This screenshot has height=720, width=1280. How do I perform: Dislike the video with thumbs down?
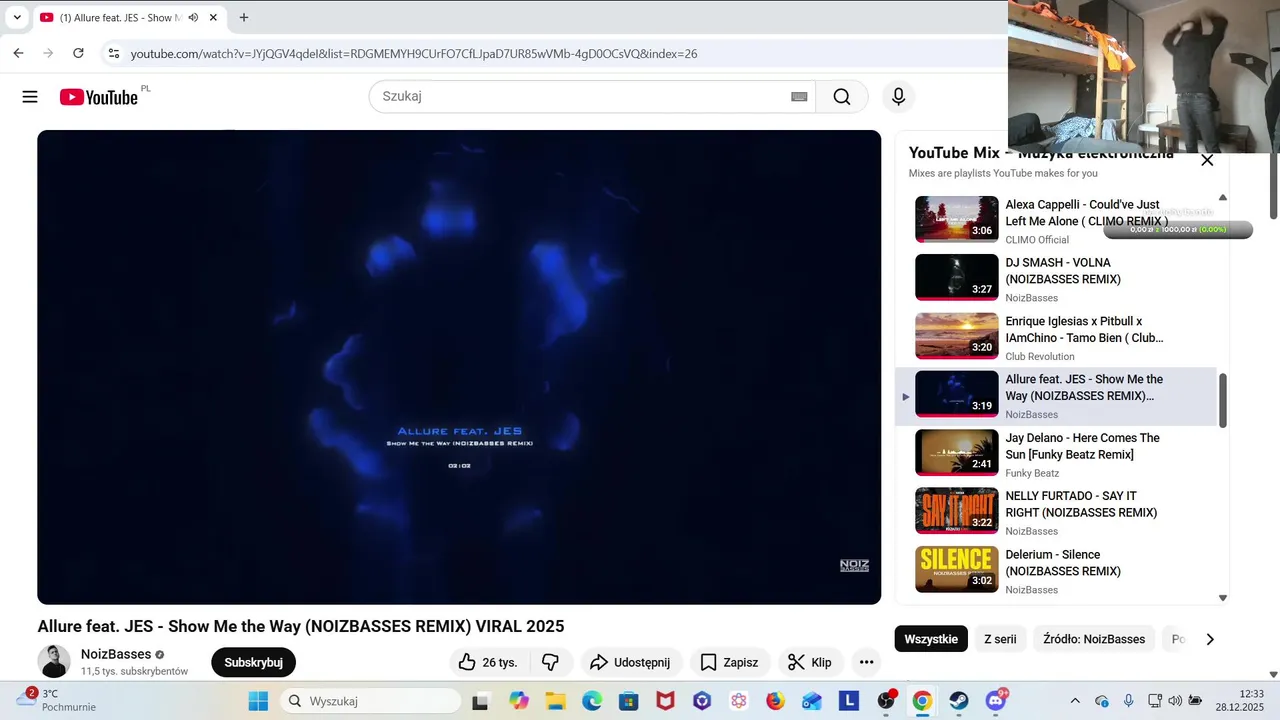tap(550, 662)
